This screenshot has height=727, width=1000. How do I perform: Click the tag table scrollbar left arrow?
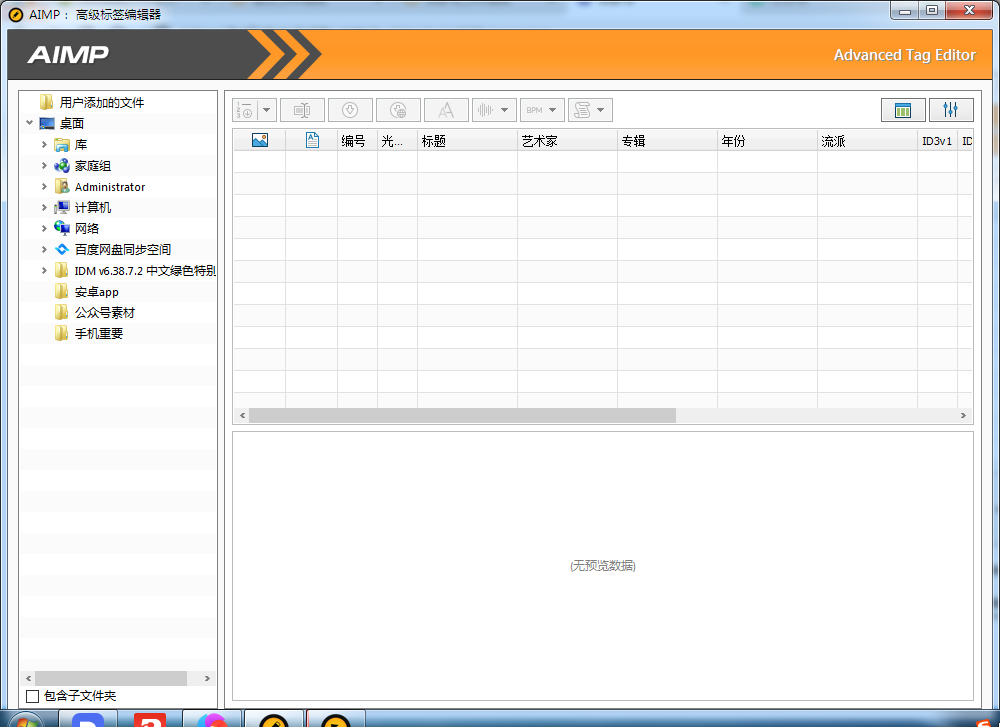[242, 415]
